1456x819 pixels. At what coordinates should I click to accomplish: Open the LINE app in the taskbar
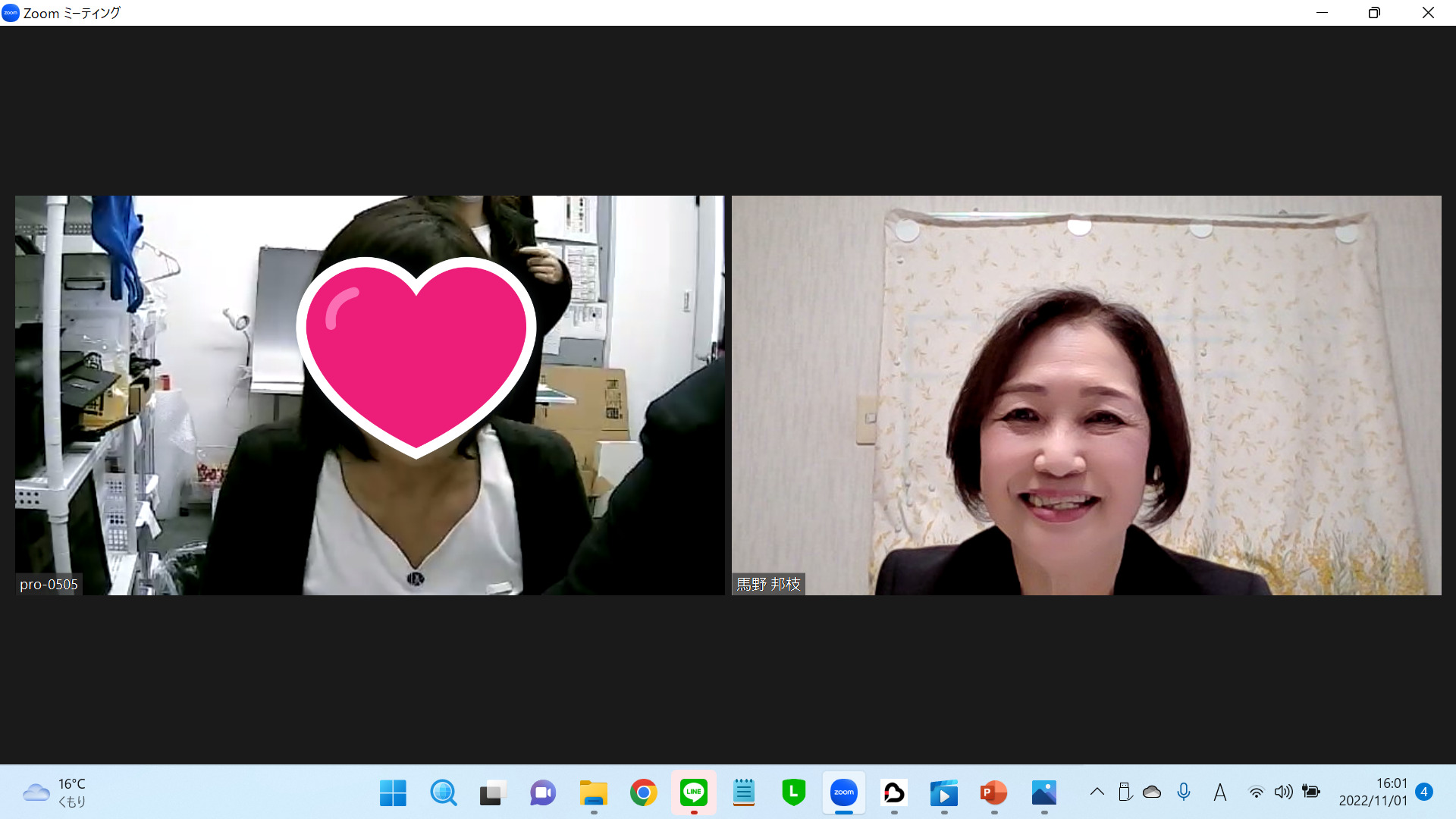pos(693,793)
